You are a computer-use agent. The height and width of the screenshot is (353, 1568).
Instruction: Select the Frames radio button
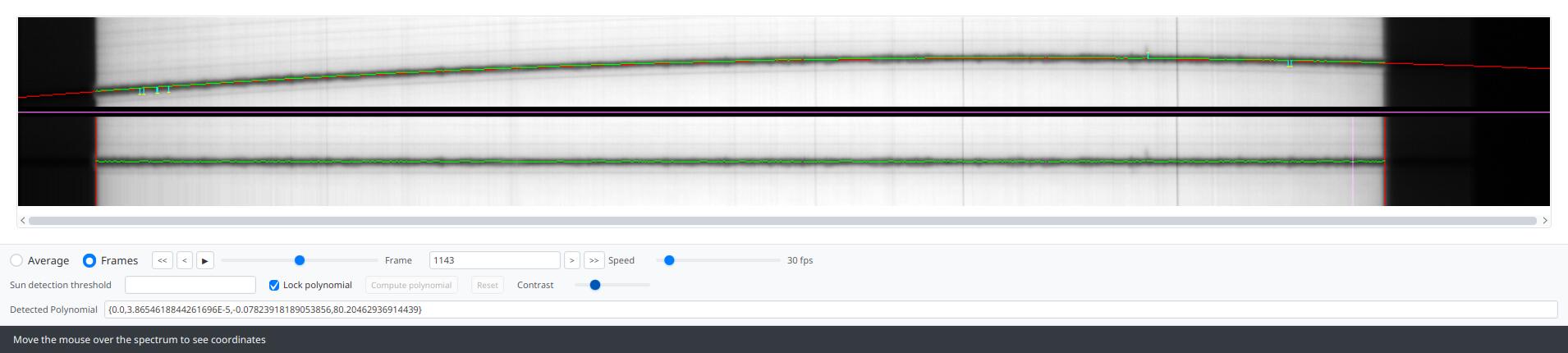pyautogui.click(x=89, y=260)
